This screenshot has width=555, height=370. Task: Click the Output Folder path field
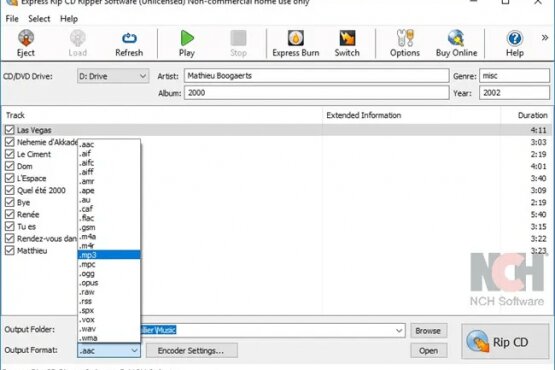click(273, 330)
